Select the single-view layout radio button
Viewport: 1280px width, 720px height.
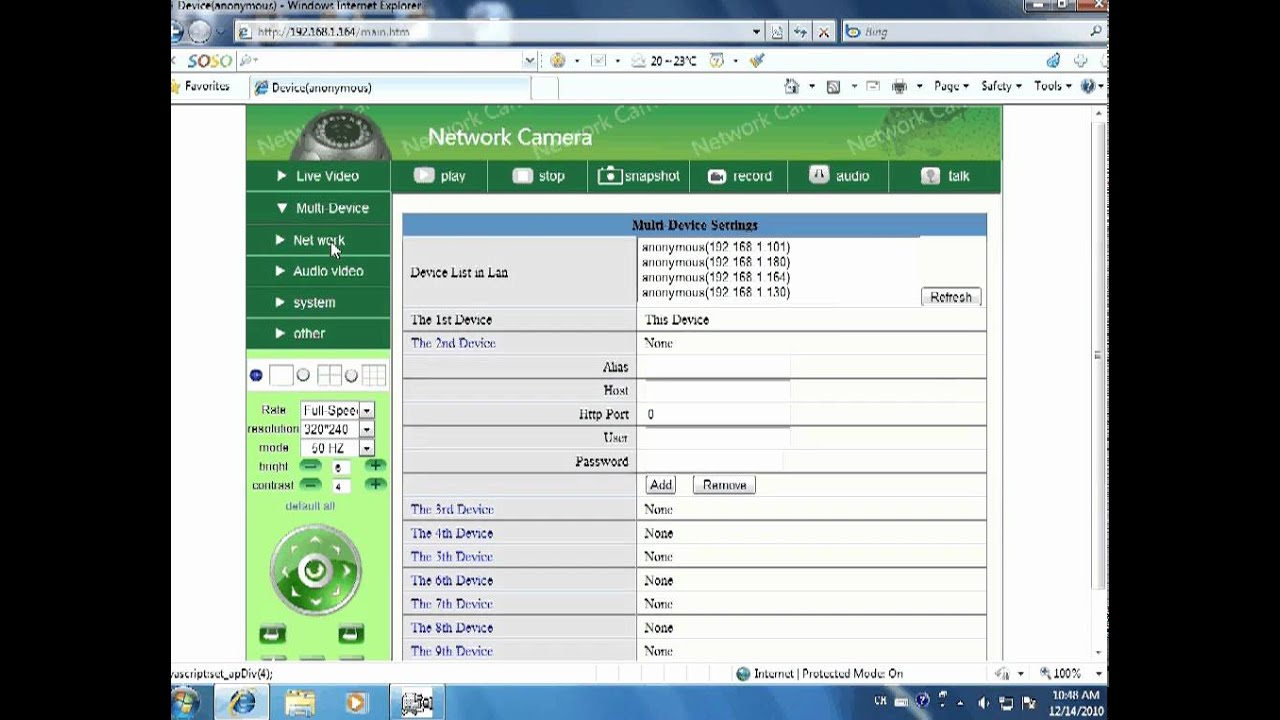point(256,376)
